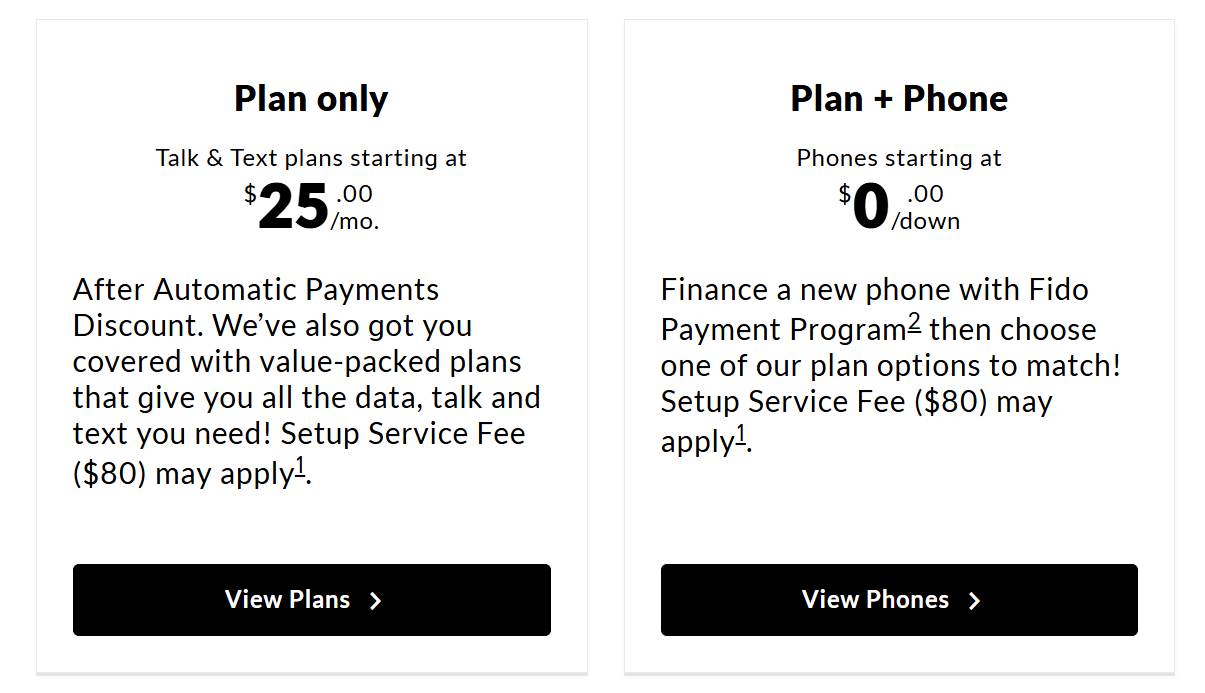Open footnote 2 after Fido Payment Program
The image size is (1205, 693).
(x=914, y=323)
